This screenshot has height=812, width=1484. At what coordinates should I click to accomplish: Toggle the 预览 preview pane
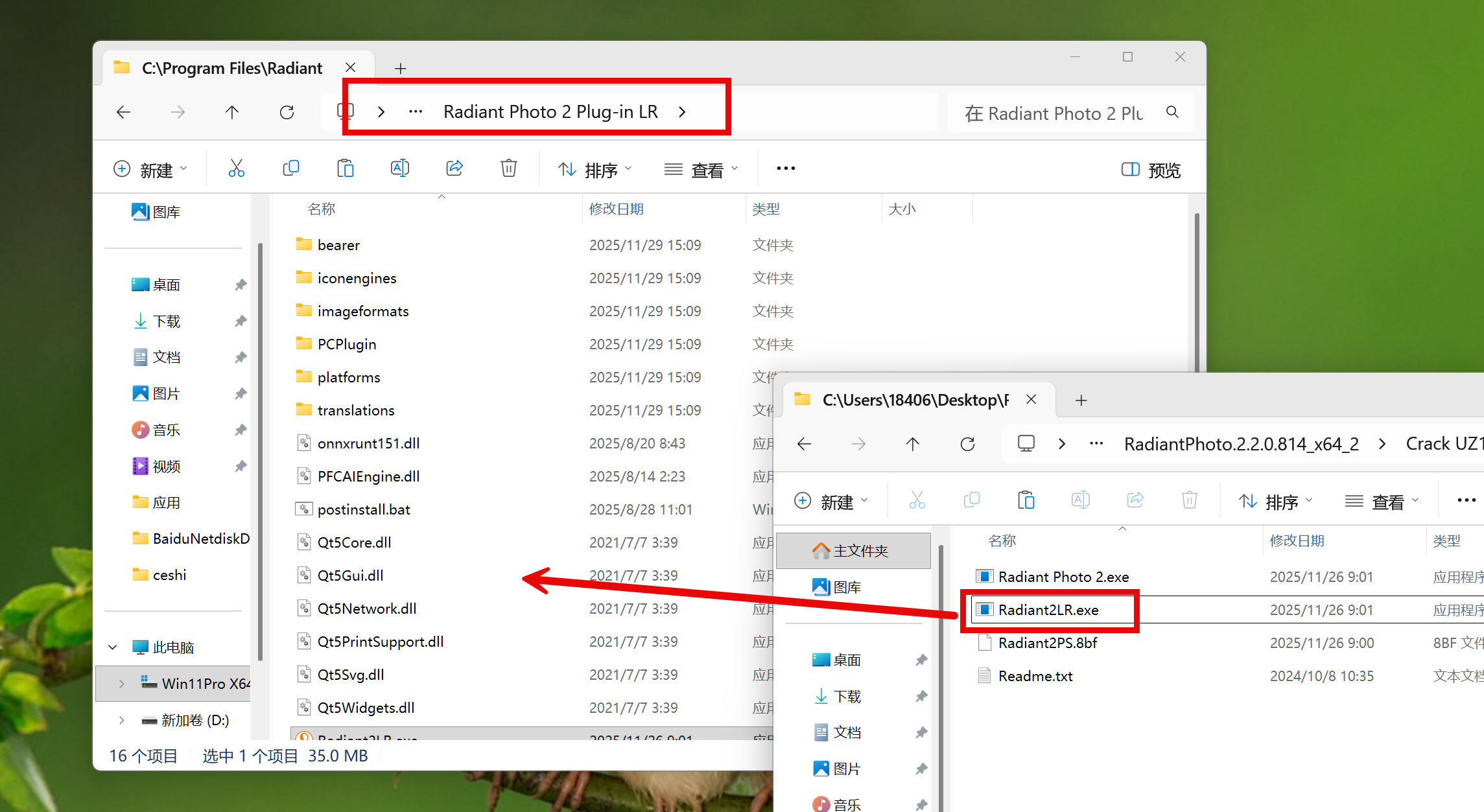(1151, 170)
